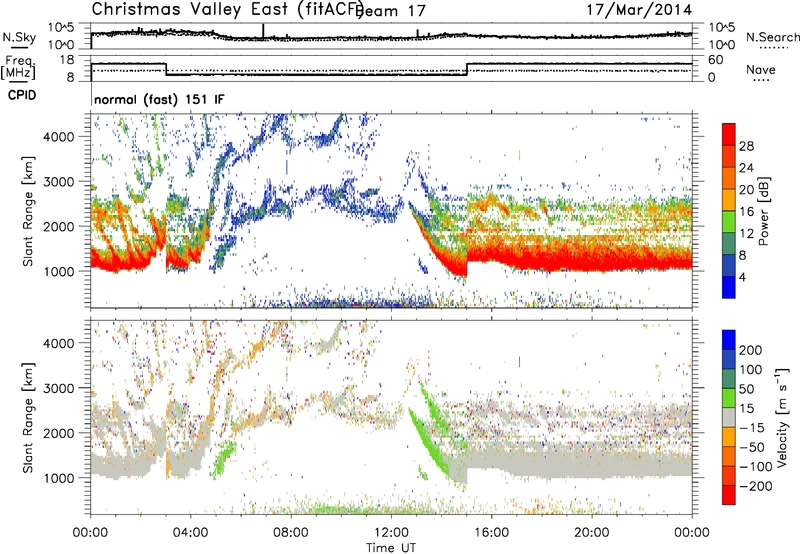This screenshot has height=554, width=800.
Task: Click the Time UT axis title
Action: (391, 548)
